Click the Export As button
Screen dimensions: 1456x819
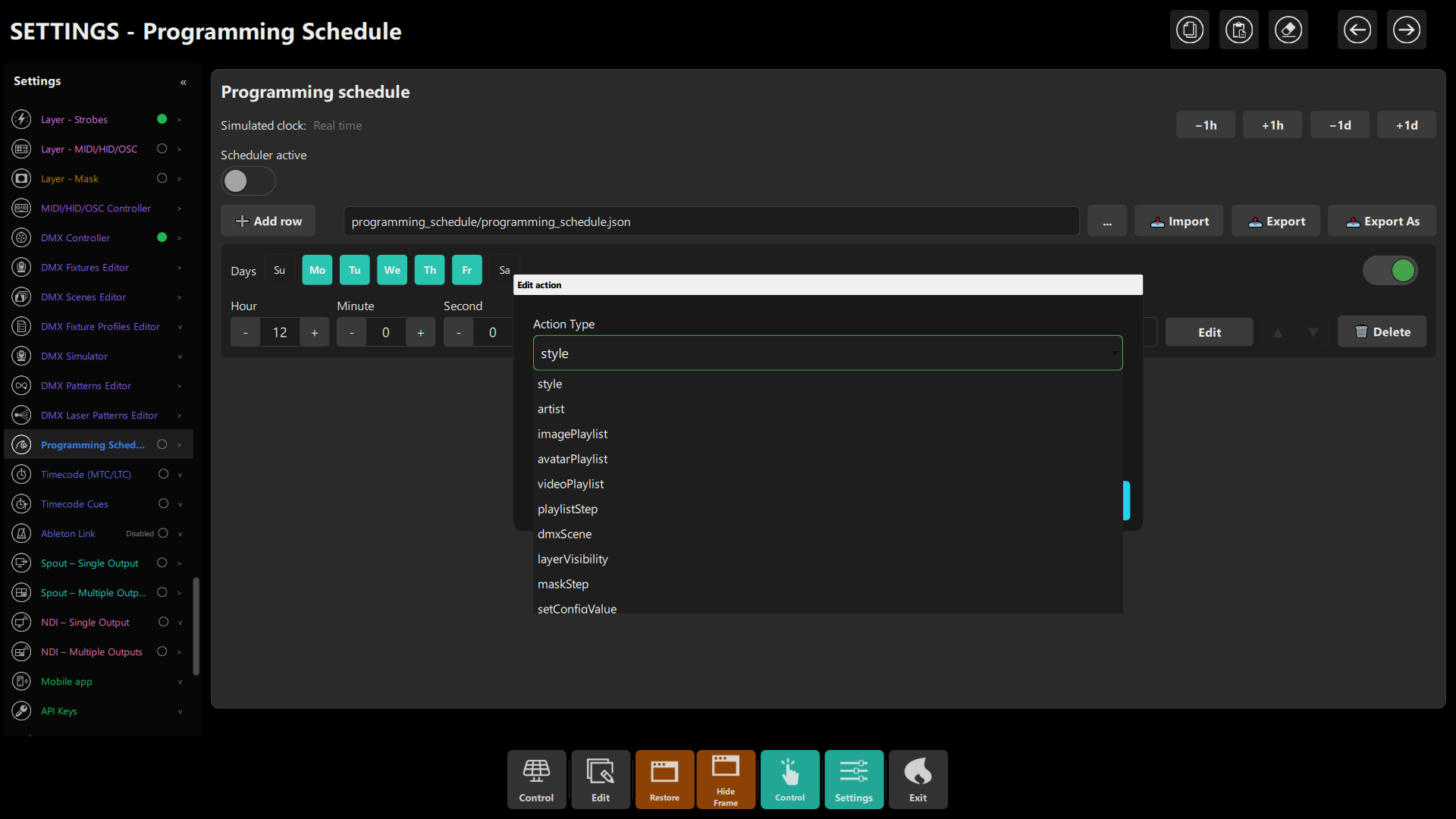(x=1382, y=221)
